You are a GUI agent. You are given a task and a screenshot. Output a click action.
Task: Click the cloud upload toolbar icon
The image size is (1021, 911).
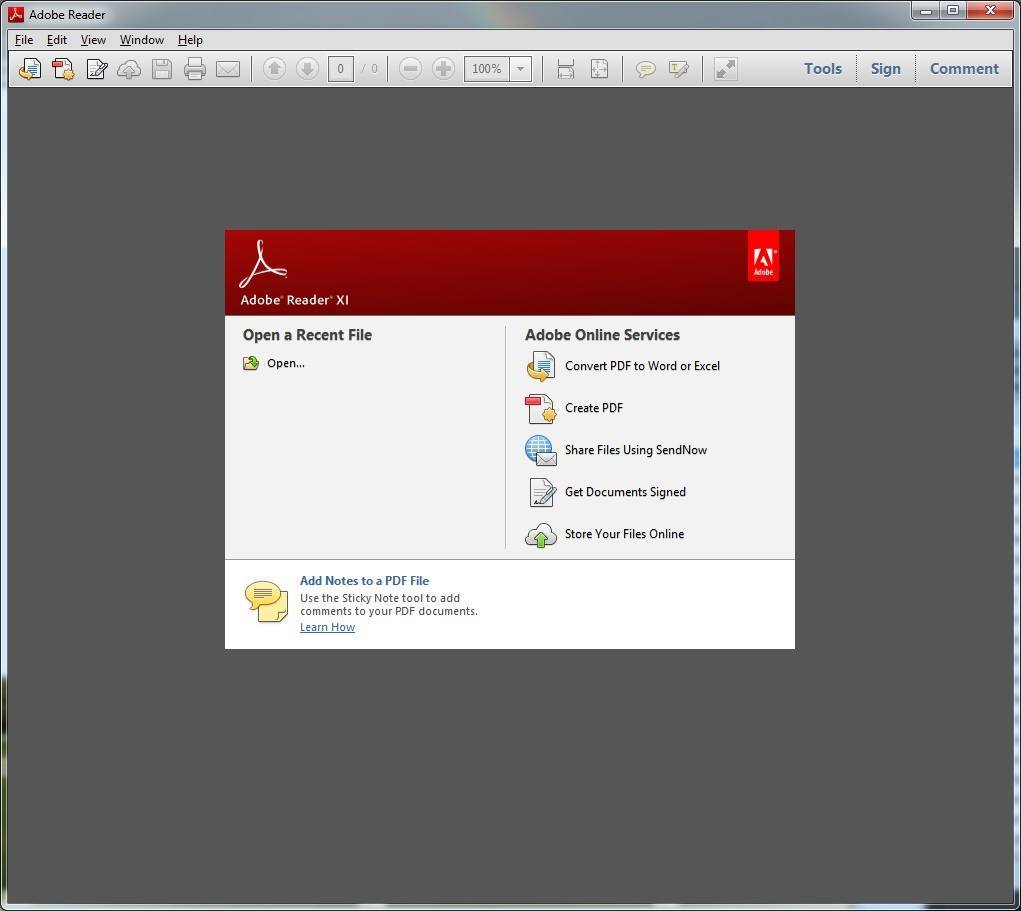pos(129,69)
